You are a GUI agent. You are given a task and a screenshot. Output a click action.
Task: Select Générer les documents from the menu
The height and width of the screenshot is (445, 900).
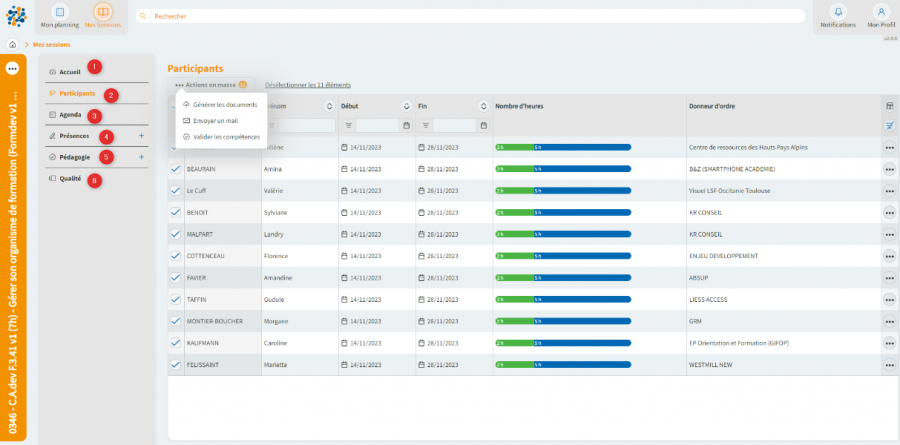coord(221,104)
